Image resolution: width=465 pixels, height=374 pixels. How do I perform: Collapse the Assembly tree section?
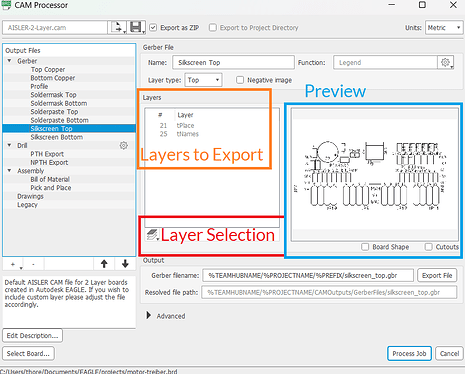click(10, 171)
